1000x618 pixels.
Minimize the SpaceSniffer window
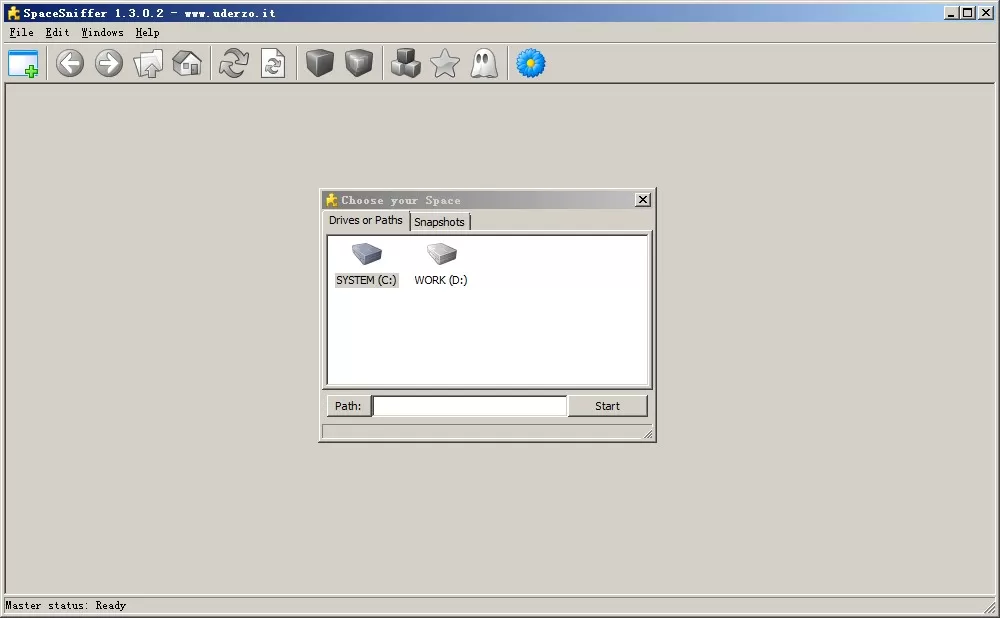952,13
